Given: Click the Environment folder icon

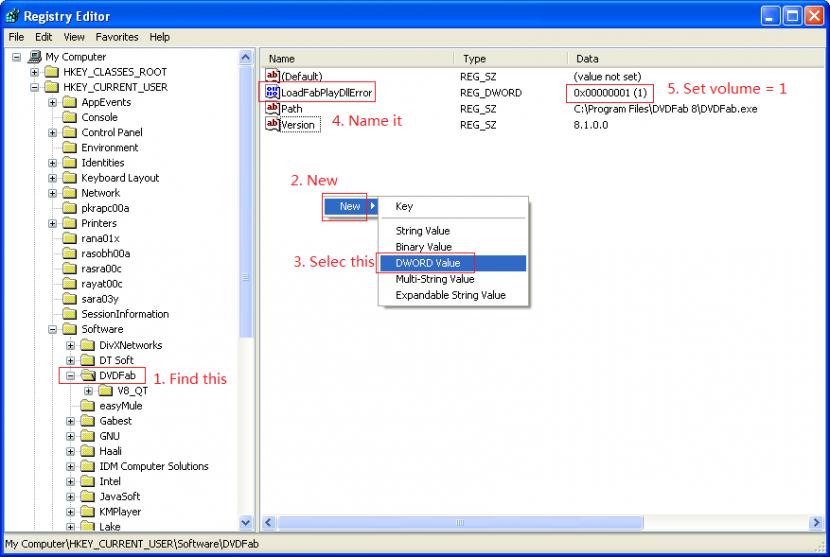Looking at the screenshot, I should [x=70, y=147].
